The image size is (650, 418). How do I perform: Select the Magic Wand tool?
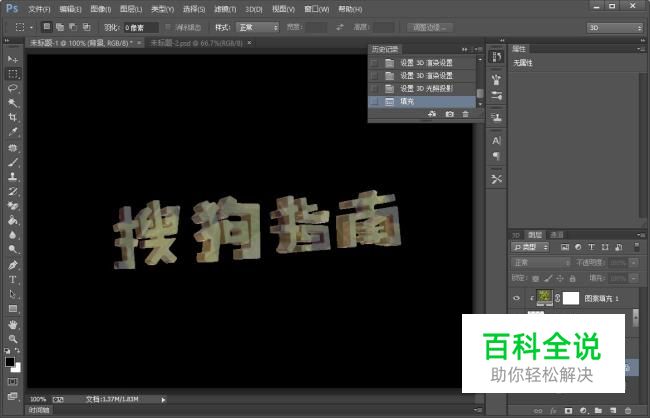point(13,102)
